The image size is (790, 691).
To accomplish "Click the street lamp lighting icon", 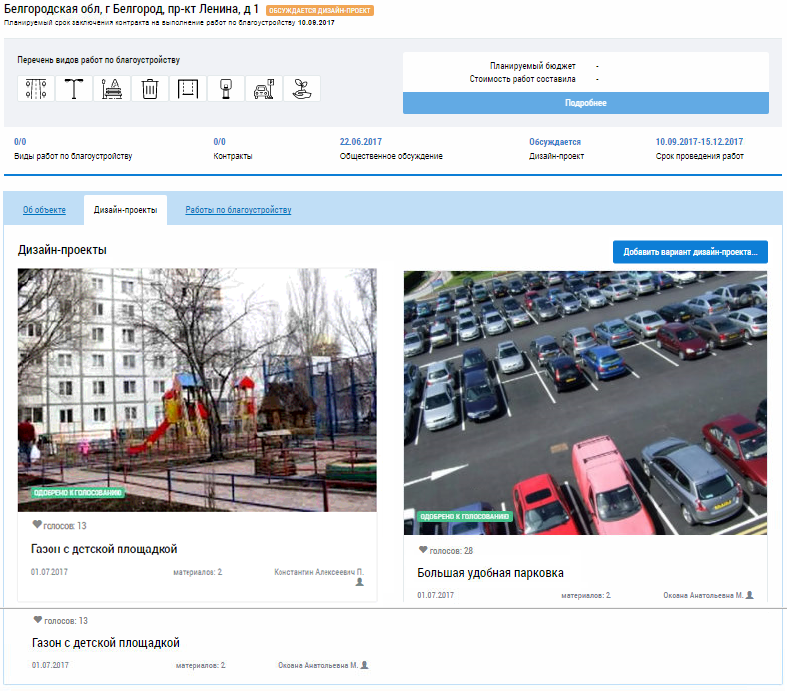I will (74, 89).
